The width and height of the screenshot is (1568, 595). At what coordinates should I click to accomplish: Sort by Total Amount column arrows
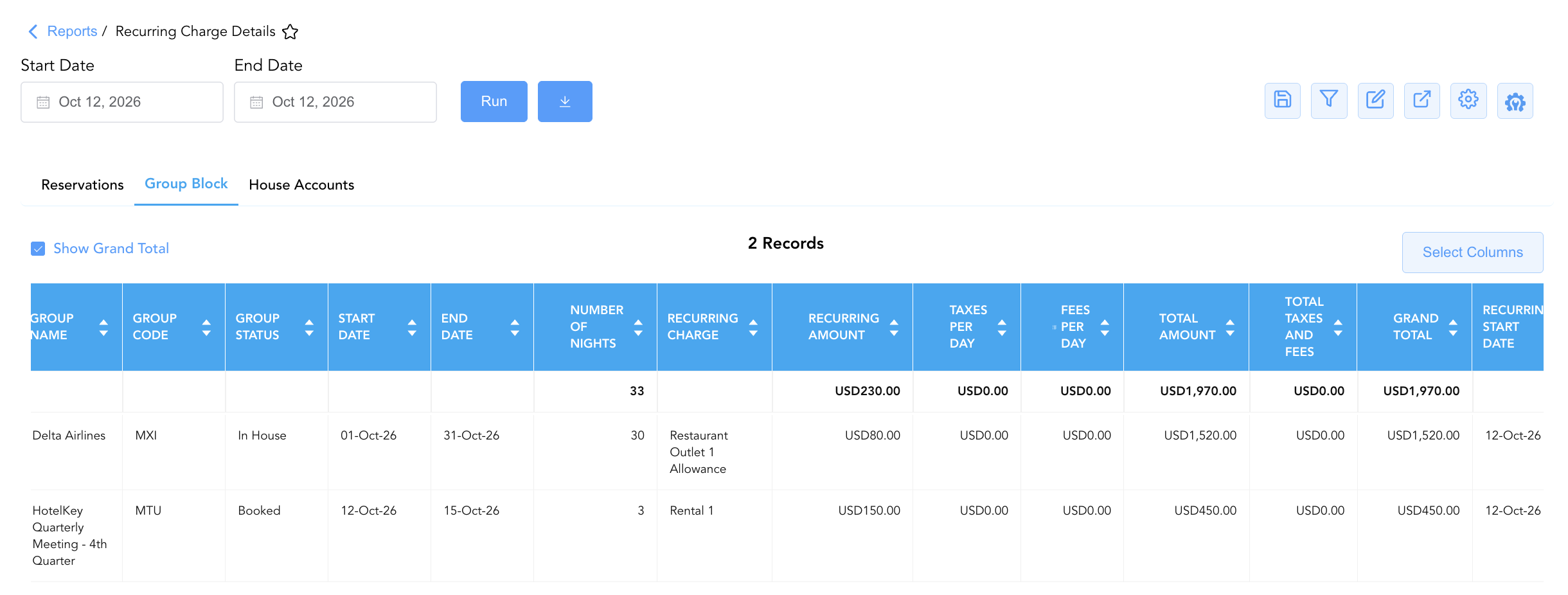point(1230,327)
